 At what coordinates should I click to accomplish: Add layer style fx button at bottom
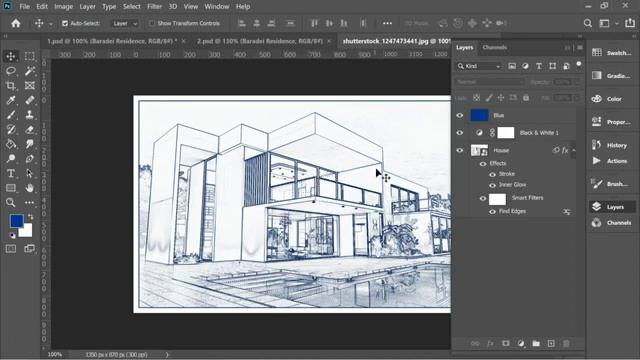tap(490, 344)
